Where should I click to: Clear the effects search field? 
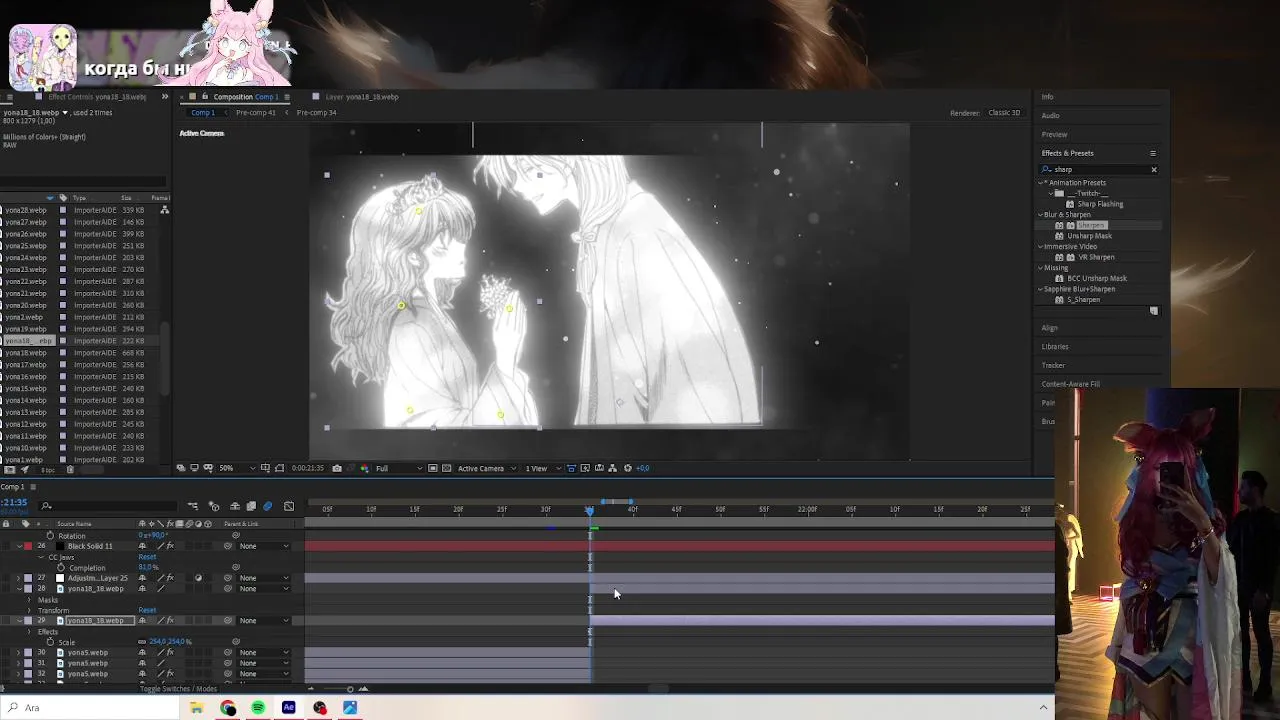(x=1153, y=169)
